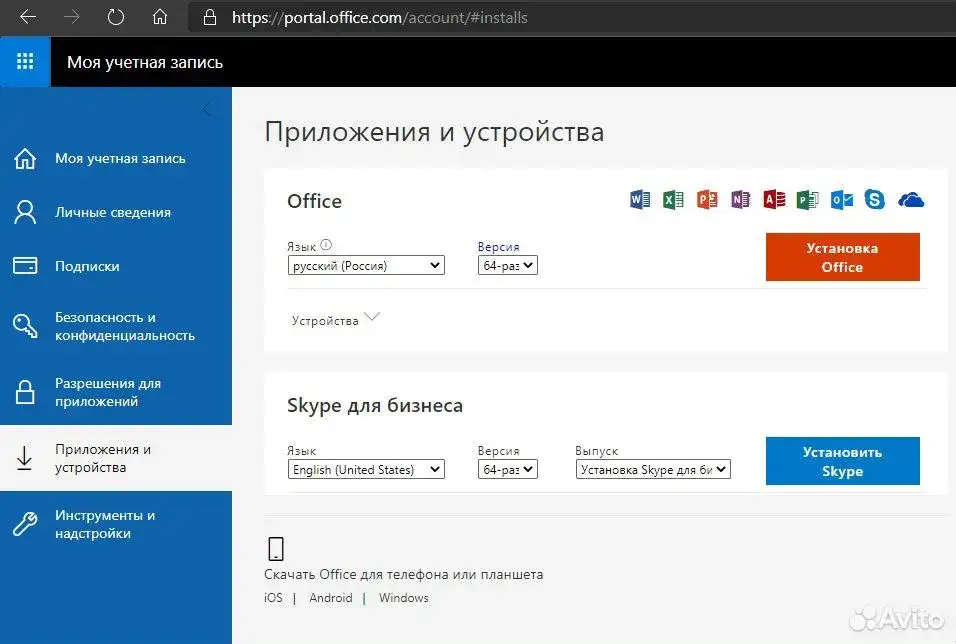Screen dimensions: 956x644
Task: Select the Access icon
Action: [x=773, y=199]
